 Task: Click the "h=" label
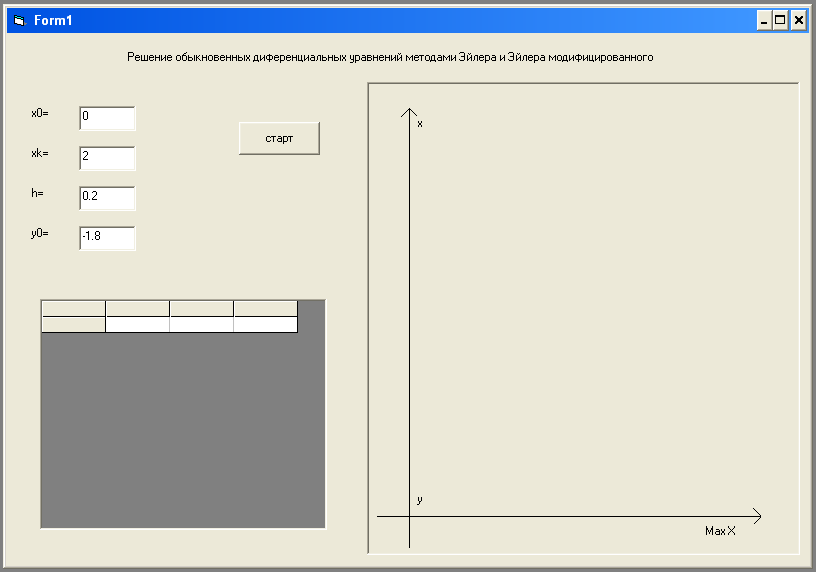click(x=37, y=193)
